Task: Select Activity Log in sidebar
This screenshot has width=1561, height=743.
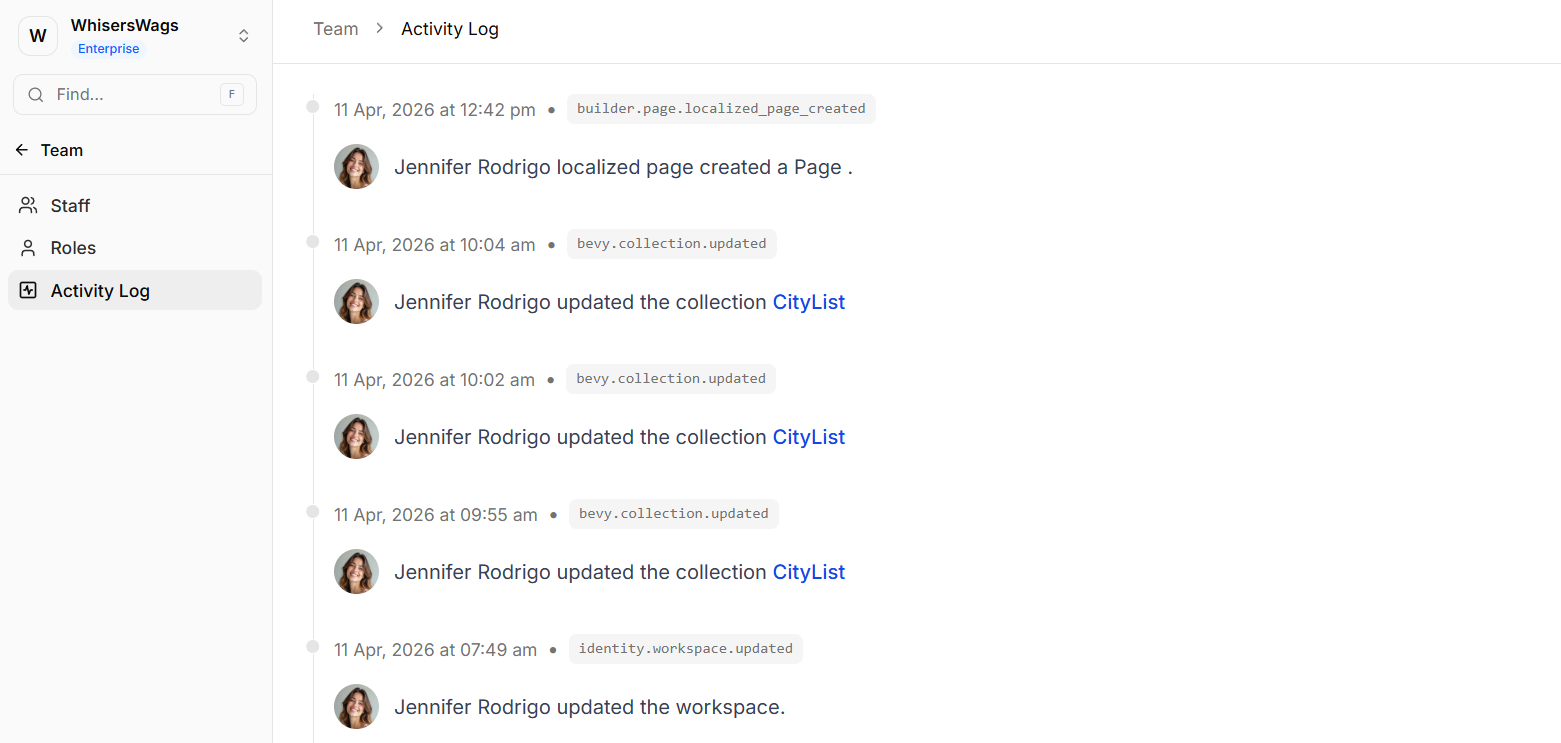Action: (100, 291)
